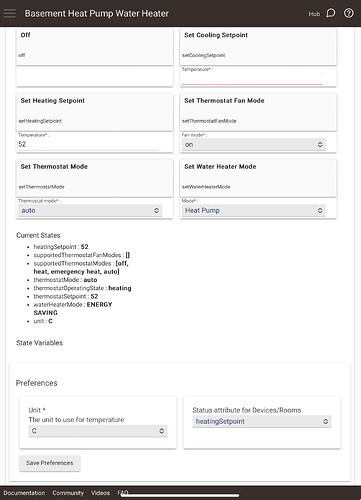Click the Save Preferences button
The width and height of the screenshot is (361, 500).
[x=50, y=463]
